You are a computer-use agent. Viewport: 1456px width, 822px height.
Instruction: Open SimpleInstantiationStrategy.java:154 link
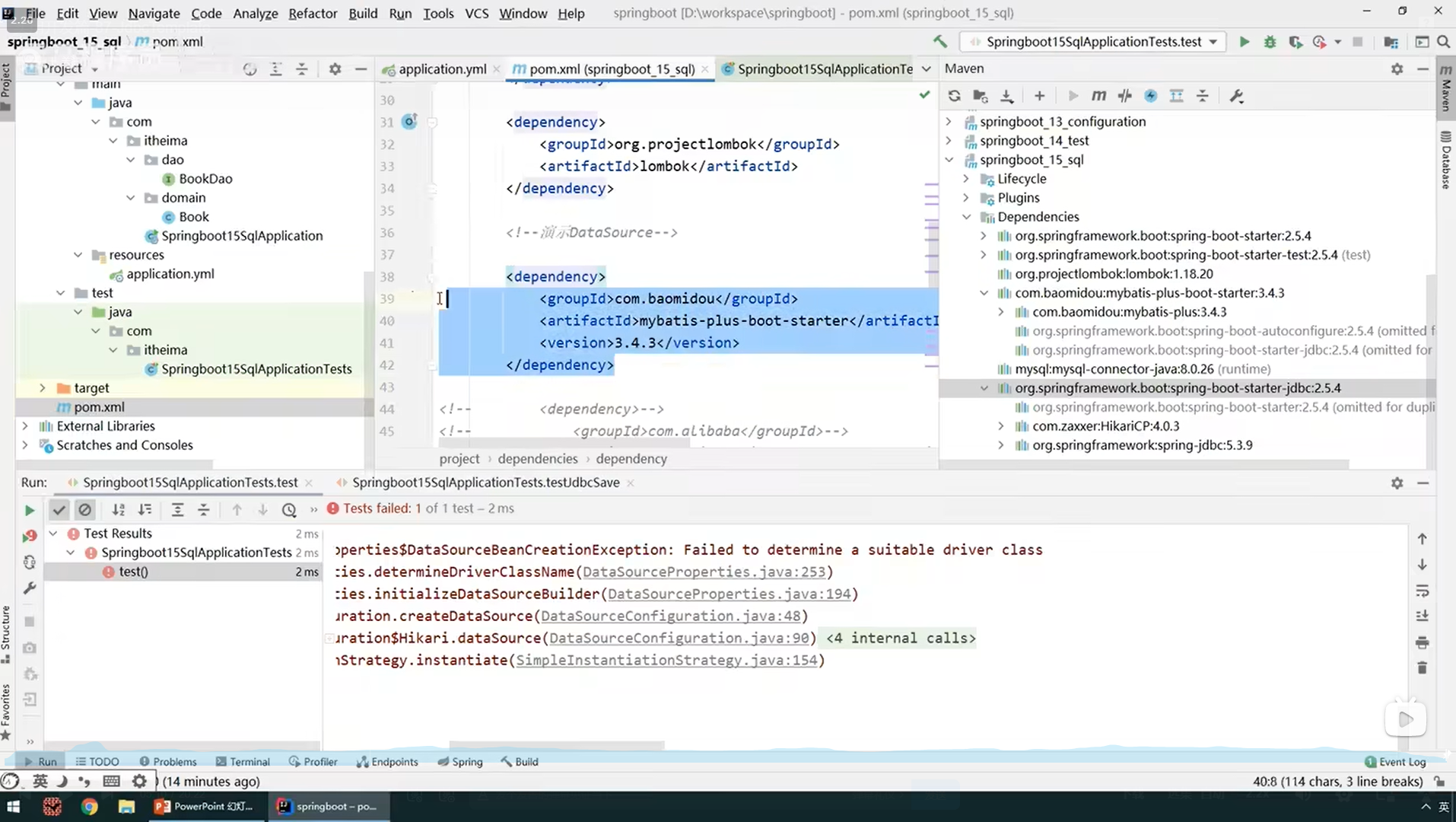coord(666,660)
